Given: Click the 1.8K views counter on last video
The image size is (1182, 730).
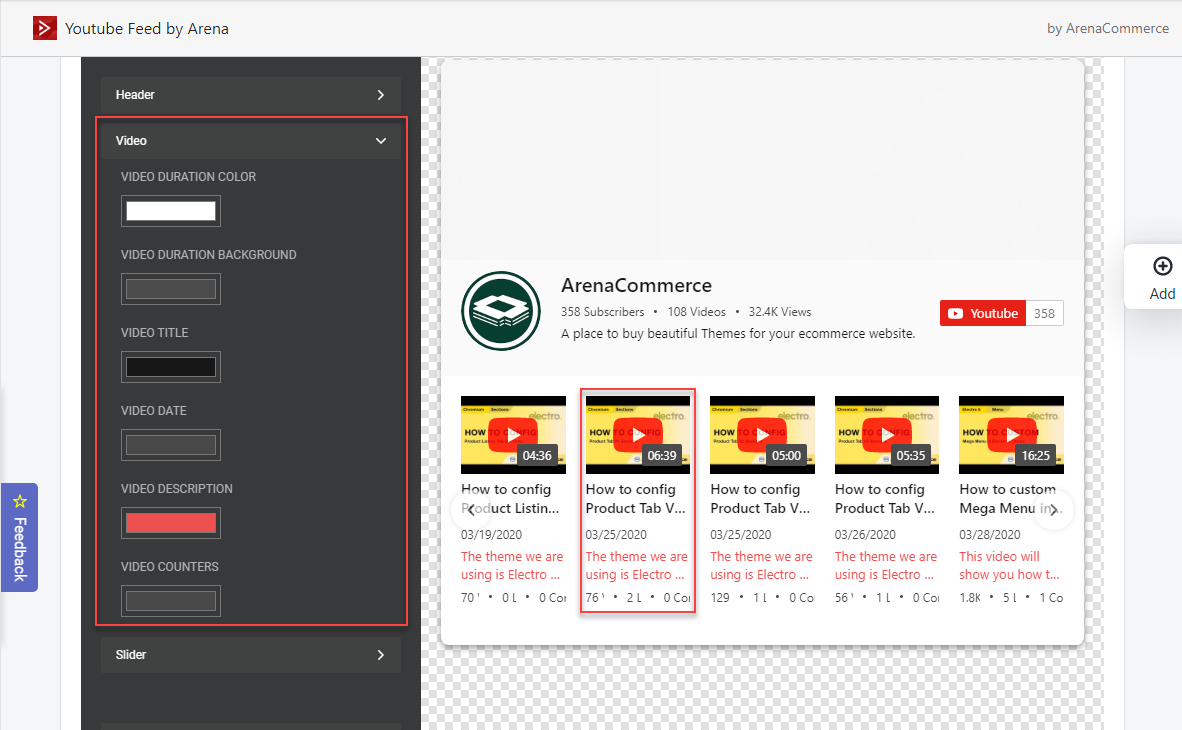Looking at the screenshot, I should click(970, 597).
